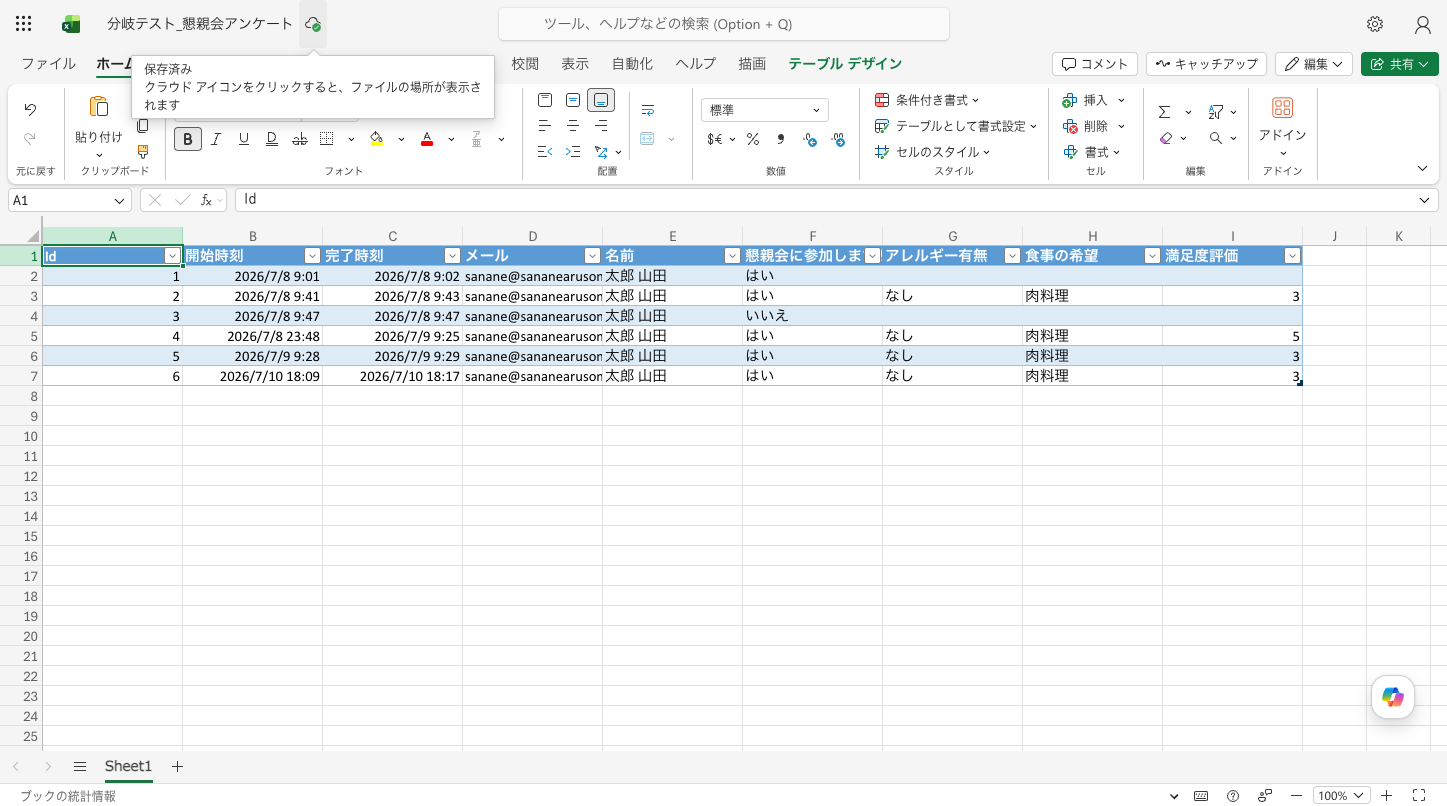Image resolution: width=1447 pixels, height=806 pixels.
Task: Click Wrap Text icon
Action: point(647,110)
